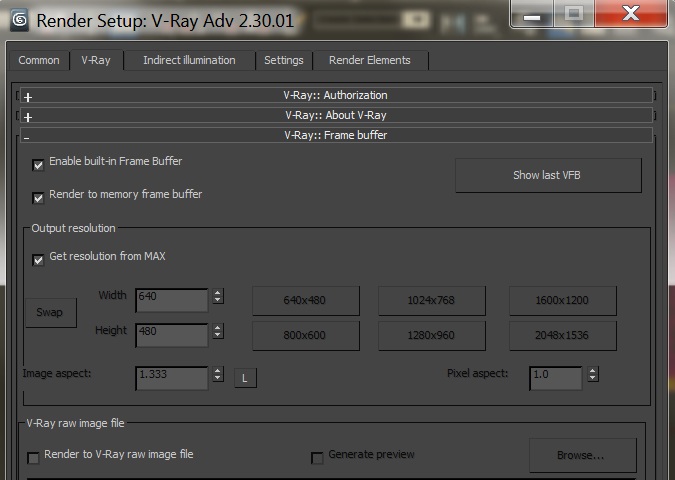
Task: Click the Browse... button for raw image file
Action: point(582,455)
